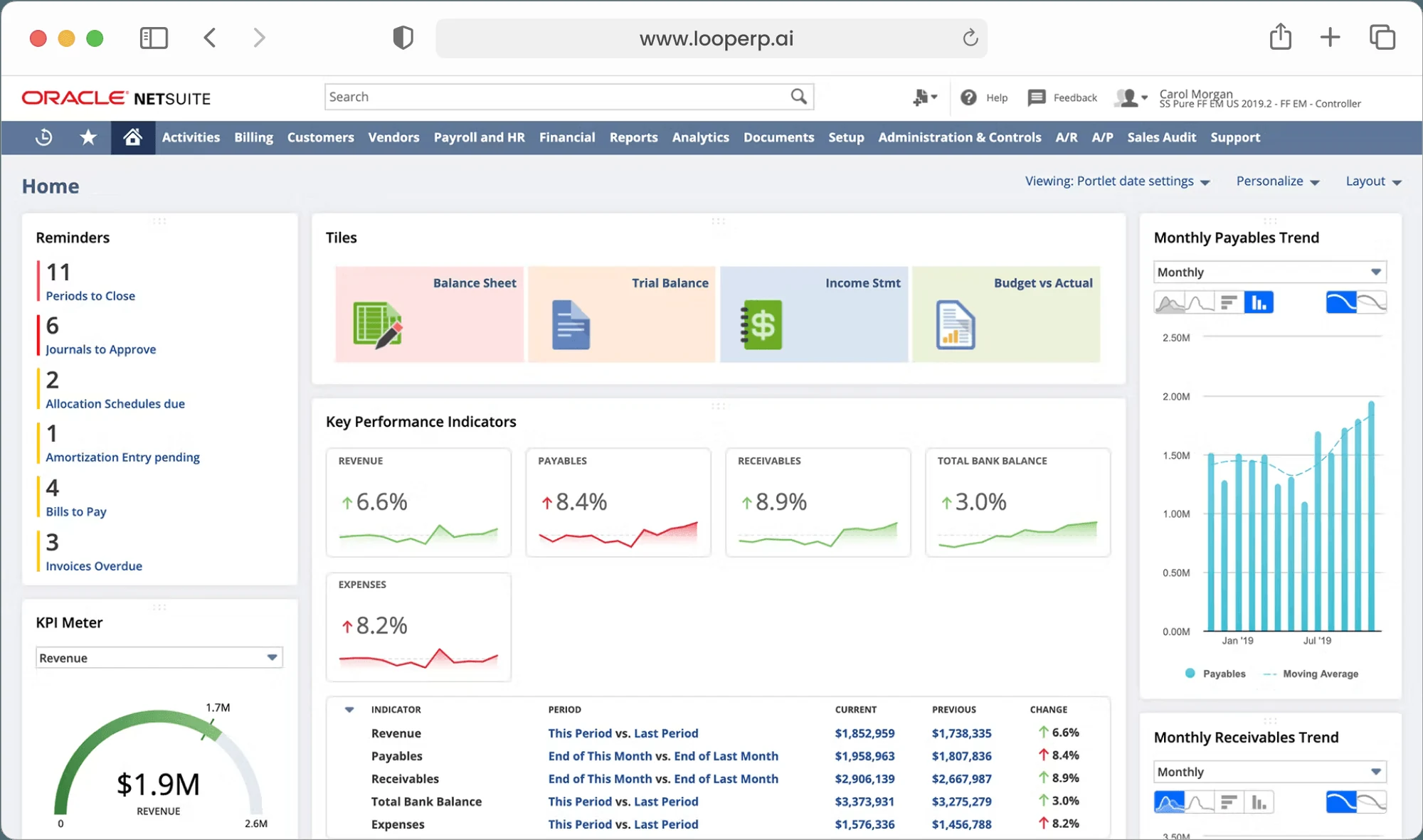This screenshot has width=1423, height=840.
Task: Open the recent records history icon
Action: [43, 137]
